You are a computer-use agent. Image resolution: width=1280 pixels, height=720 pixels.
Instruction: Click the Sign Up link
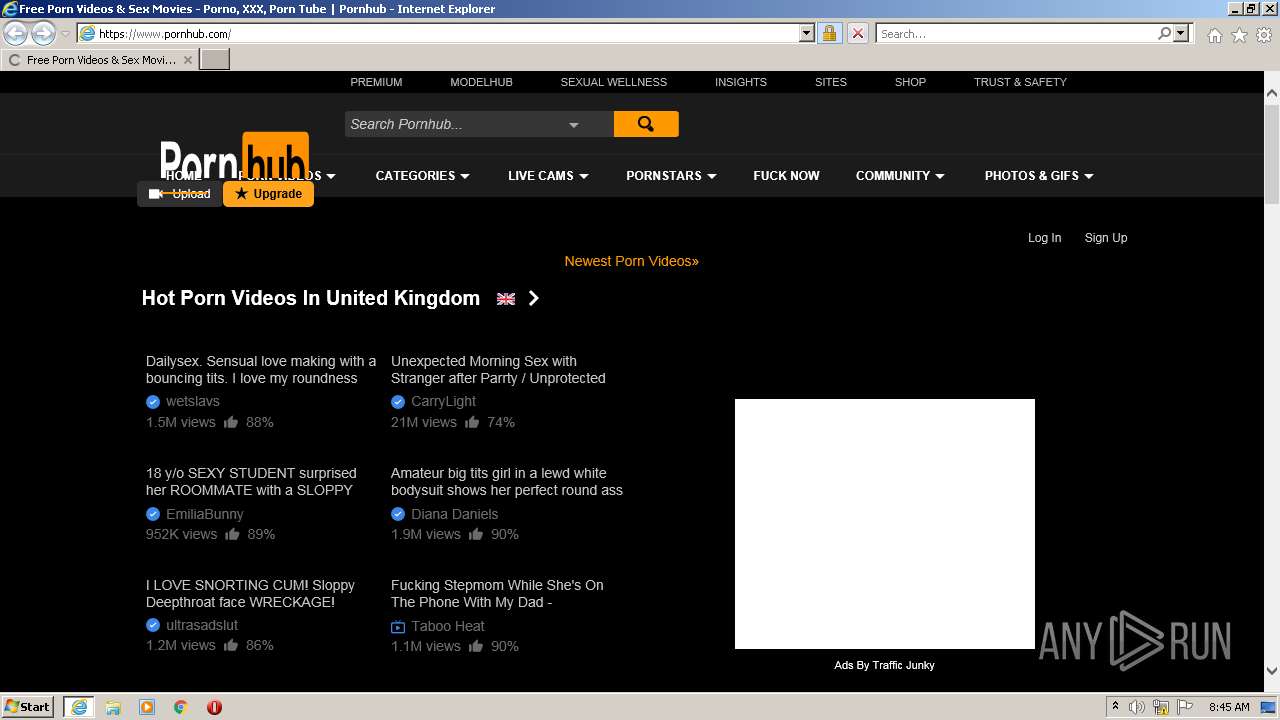(1106, 238)
